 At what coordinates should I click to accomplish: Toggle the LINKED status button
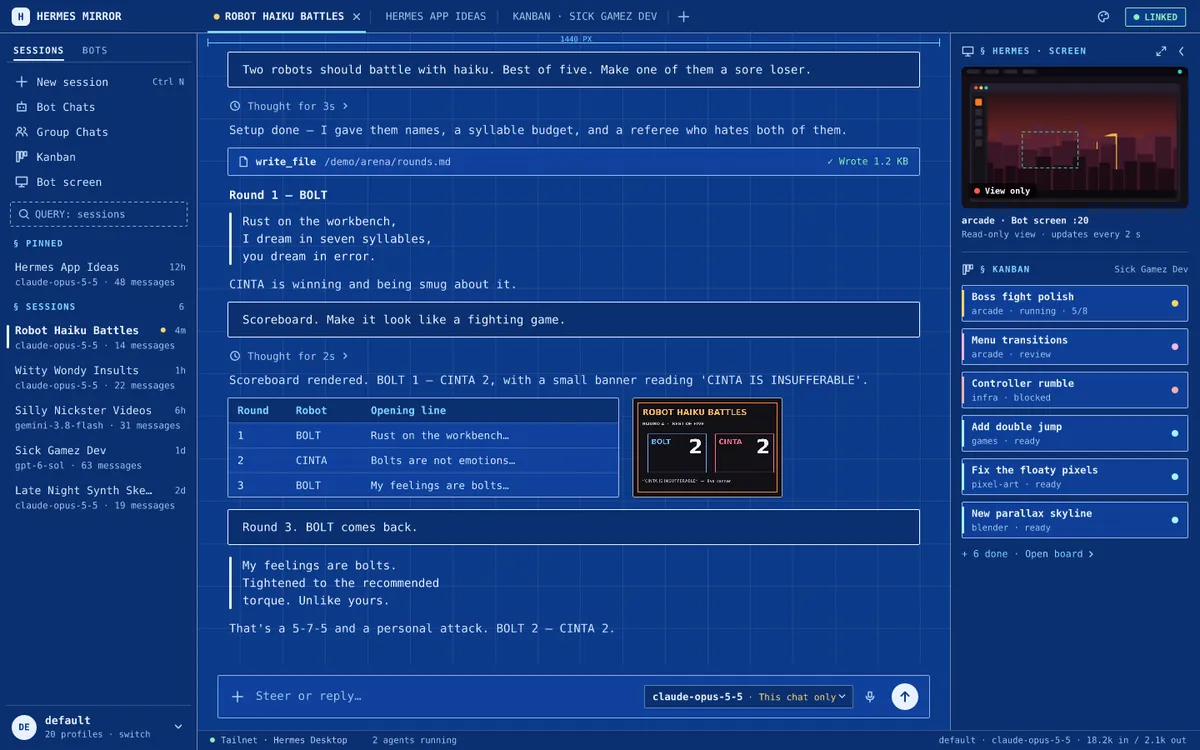point(1155,17)
